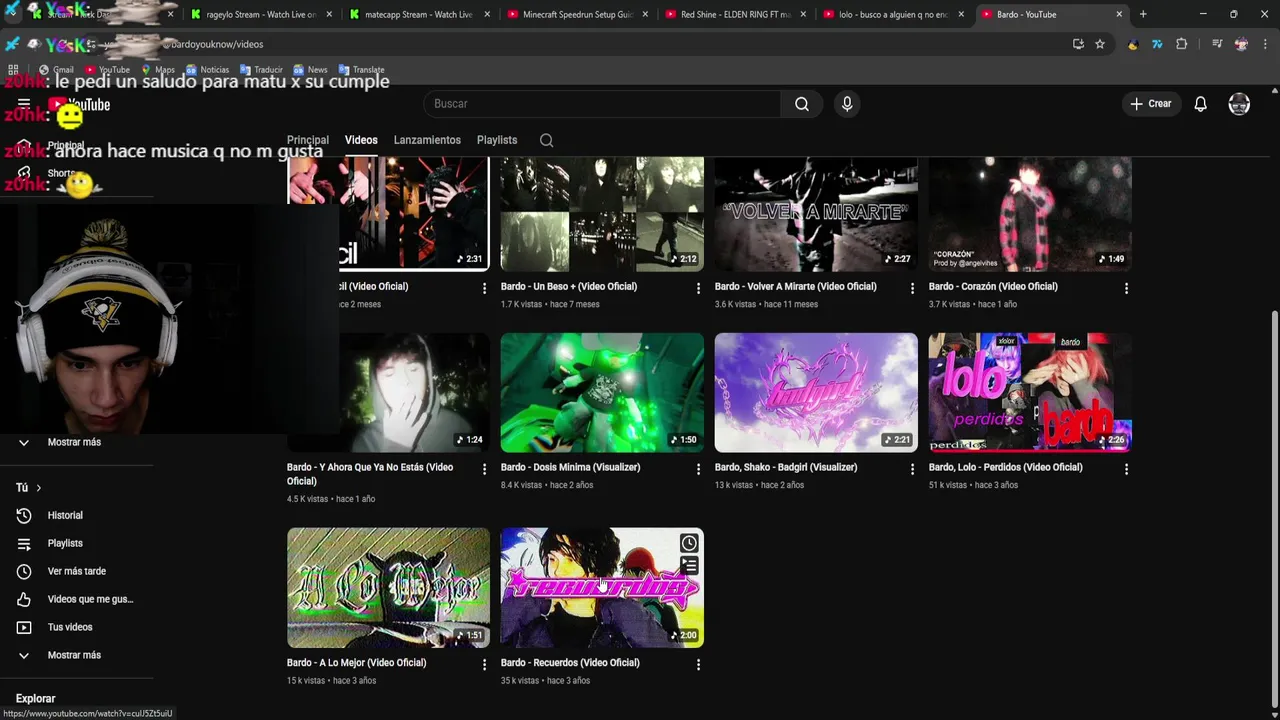Open options for Perdidos video
This screenshot has height=720, width=1280.
pyautogui.click(x=1126, y=469)
